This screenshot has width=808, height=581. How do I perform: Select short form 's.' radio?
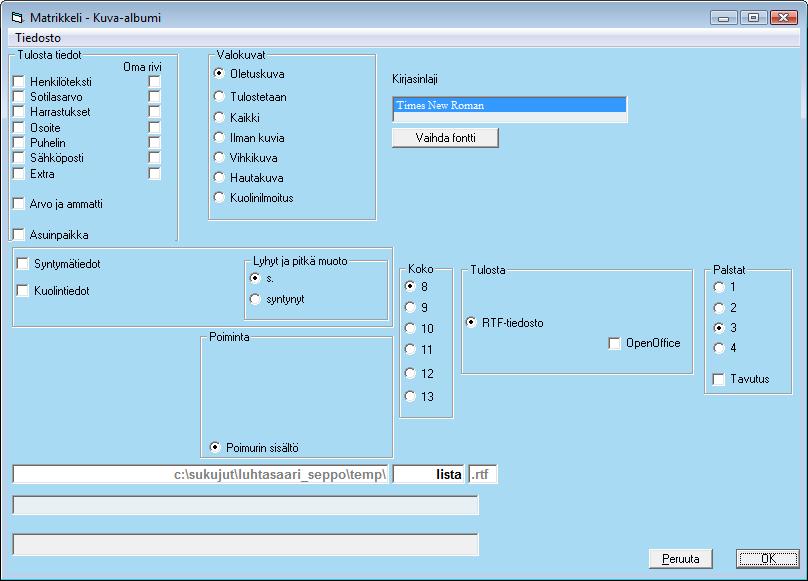pos(255,278)
